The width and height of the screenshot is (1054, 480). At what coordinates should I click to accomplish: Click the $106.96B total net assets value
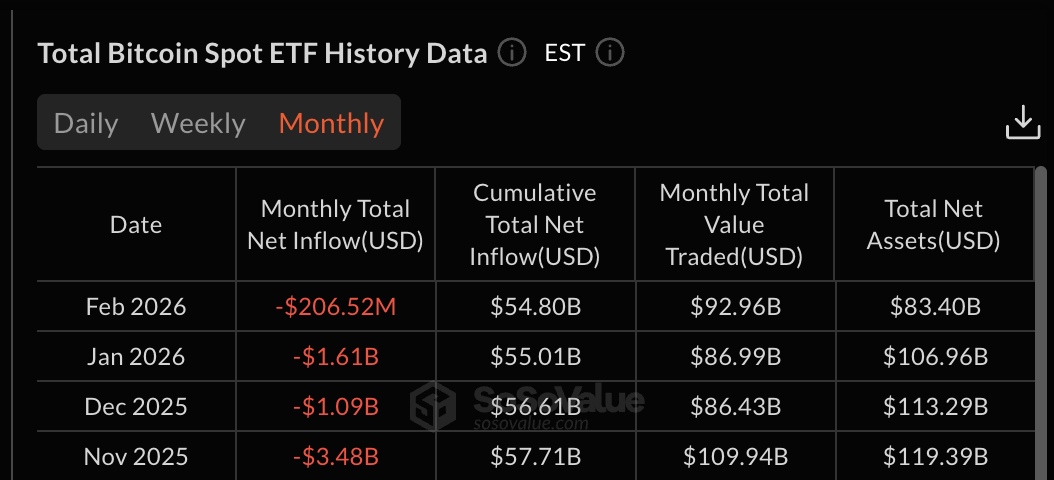(935, 357)
